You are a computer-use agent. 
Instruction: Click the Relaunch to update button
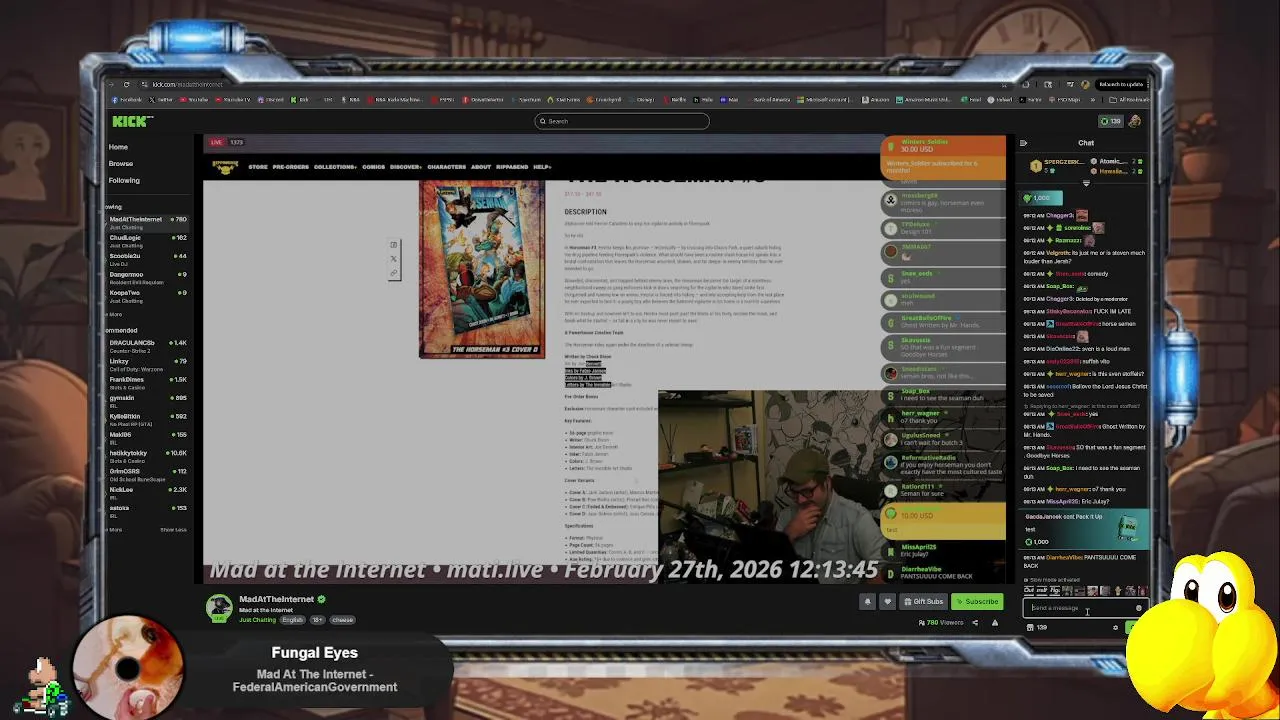[x=1119, y=84]
